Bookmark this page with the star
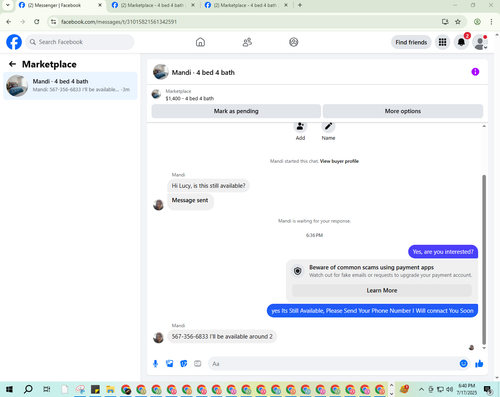Screen dimensions: 500x397 [458, 22]
